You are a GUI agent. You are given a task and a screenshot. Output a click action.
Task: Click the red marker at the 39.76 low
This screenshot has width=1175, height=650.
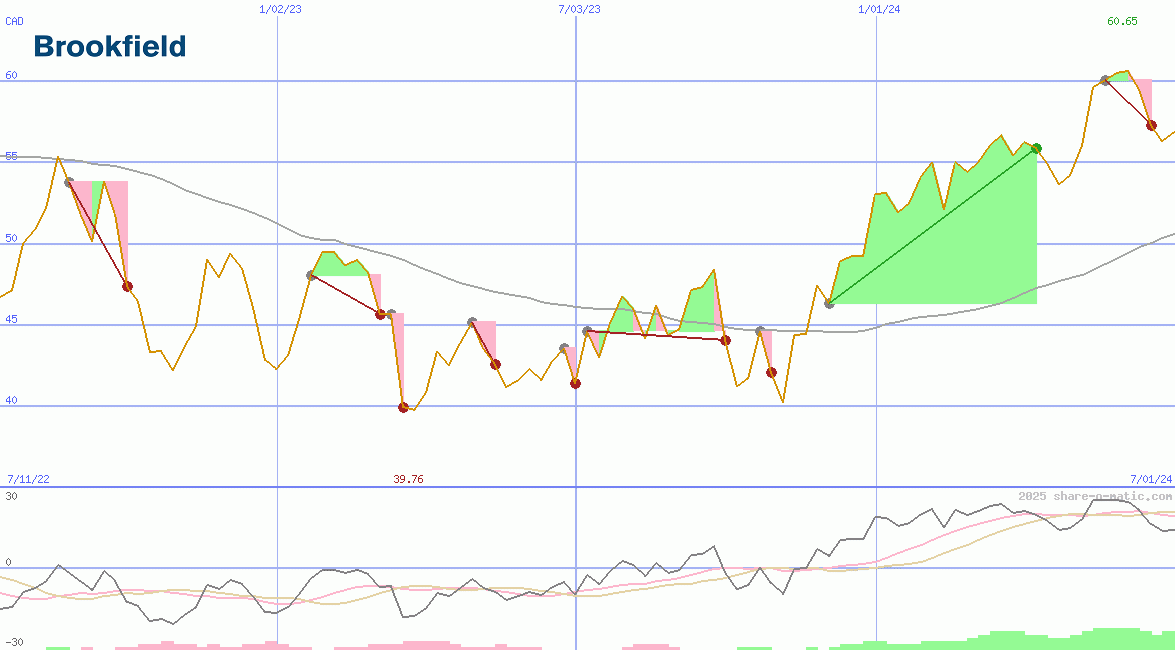pyautogui.click(x=403, y=408)
